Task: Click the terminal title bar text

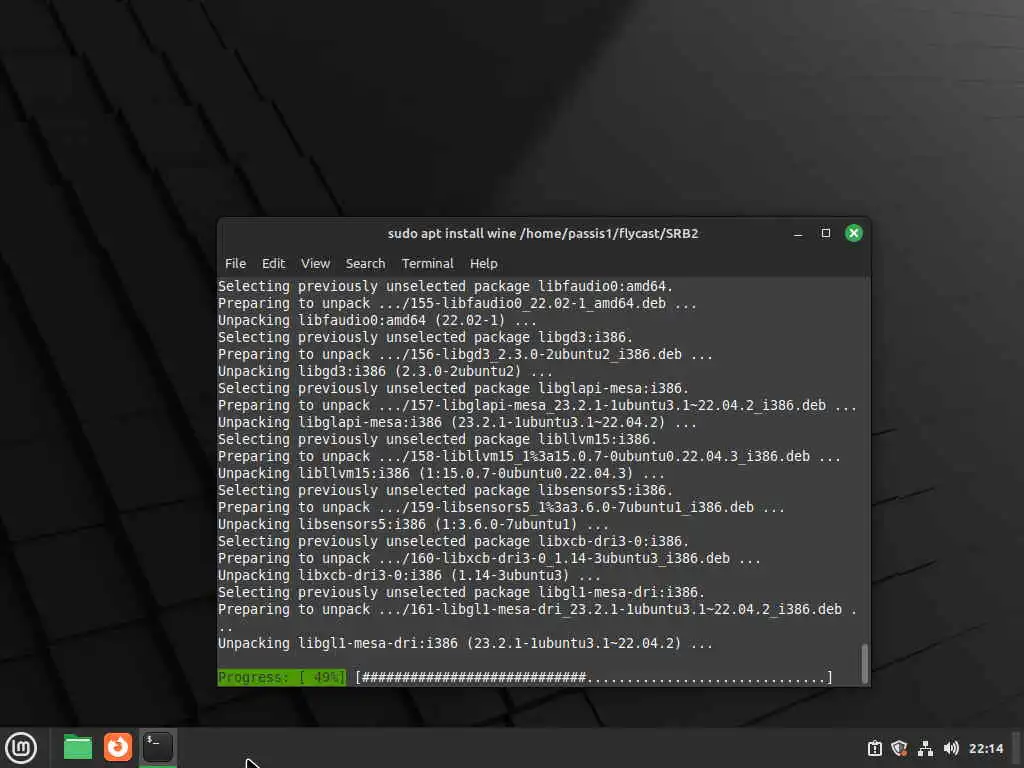Action: 543,234
